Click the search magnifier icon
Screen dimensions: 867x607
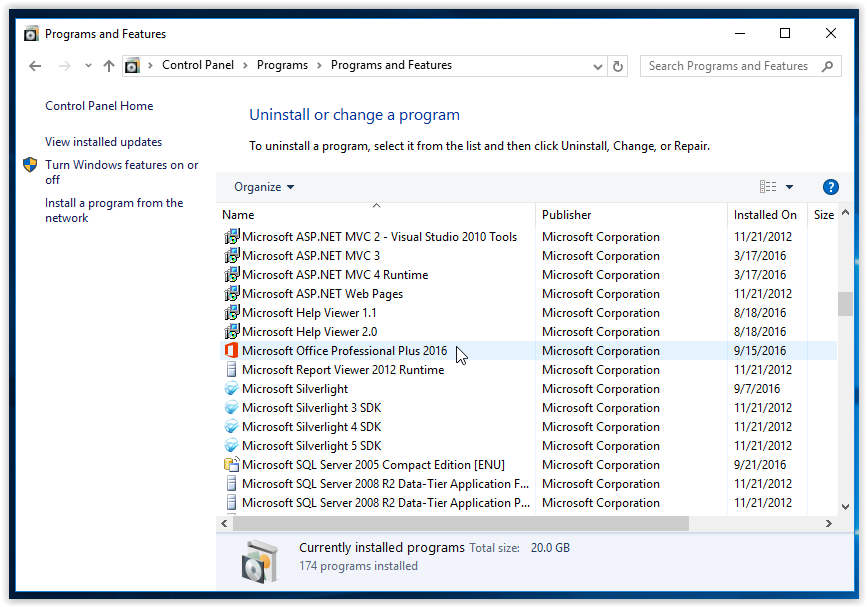coord(827,66)
